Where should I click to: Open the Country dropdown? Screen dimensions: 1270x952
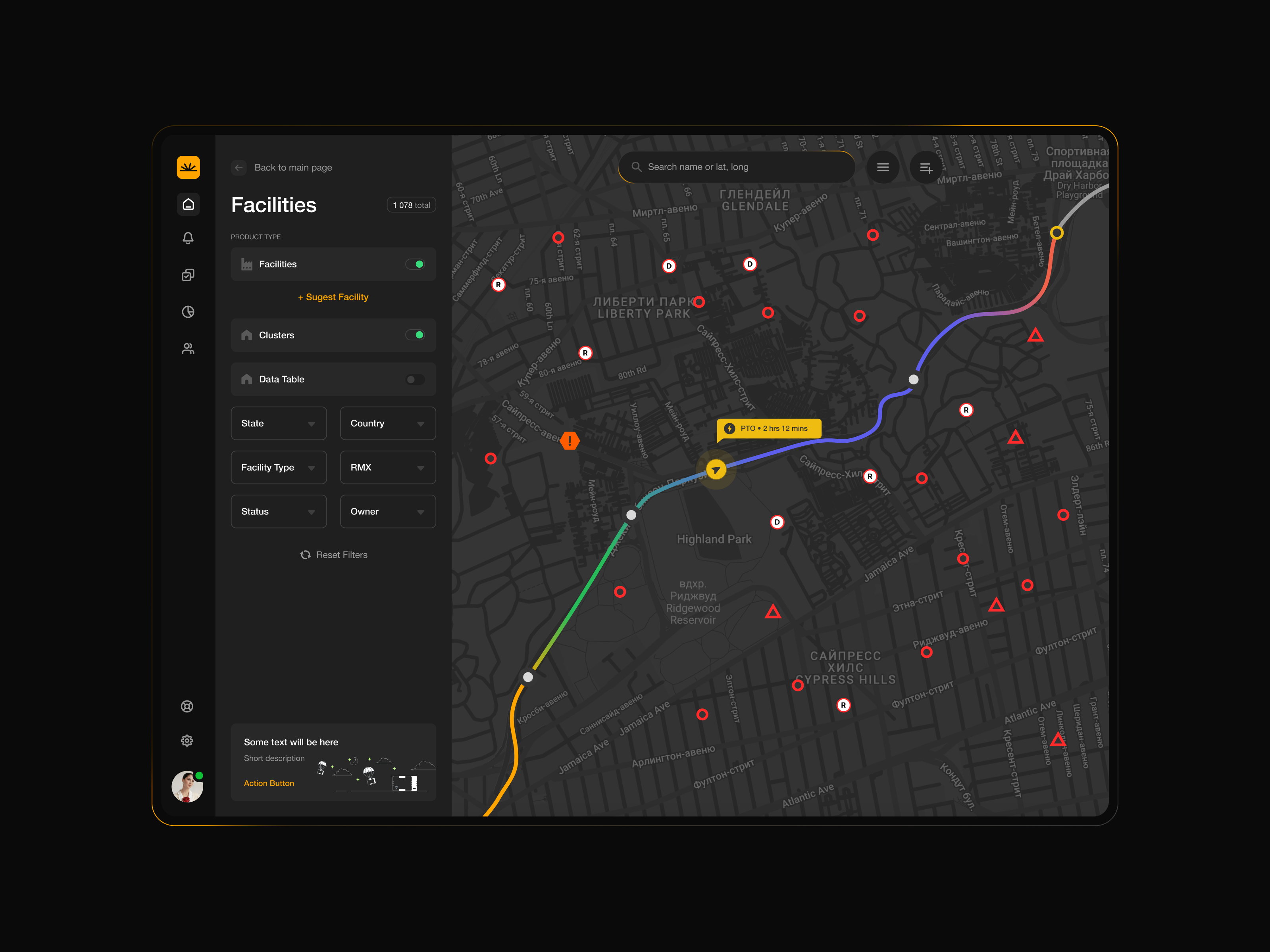coord(387,424)
